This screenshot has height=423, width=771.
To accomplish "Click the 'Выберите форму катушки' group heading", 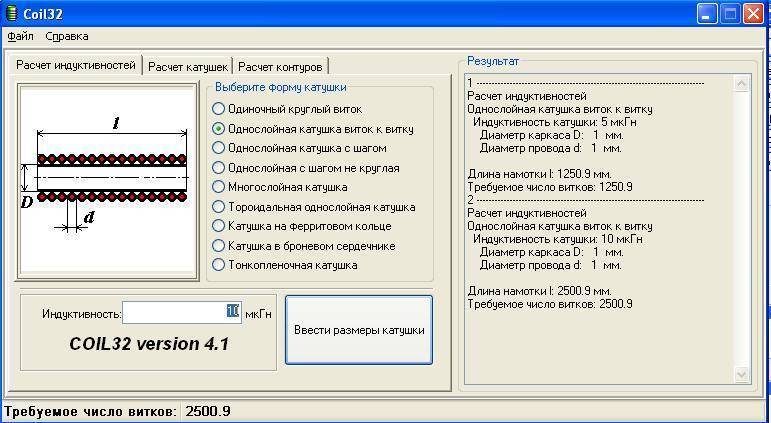I will pos(281,87).
